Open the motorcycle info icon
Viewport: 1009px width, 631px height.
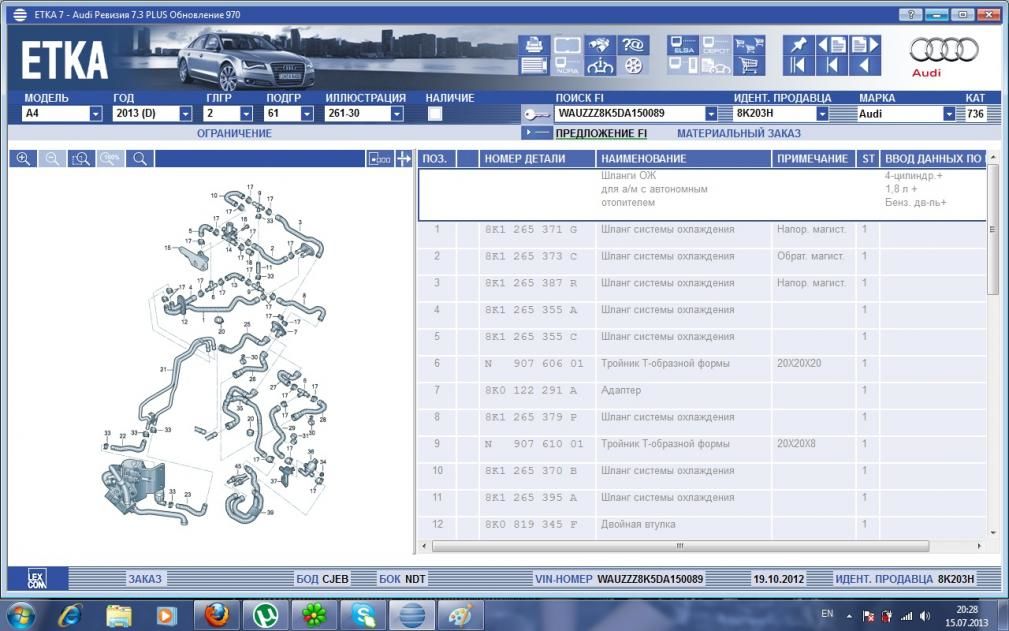(x=600, y=66)
